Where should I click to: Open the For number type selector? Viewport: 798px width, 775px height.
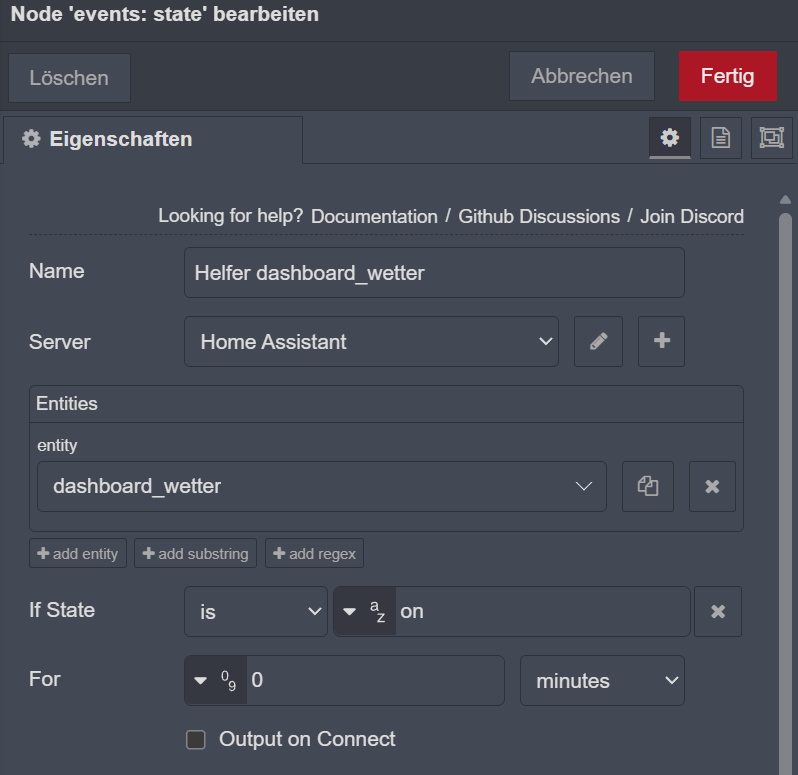point(216,681)
